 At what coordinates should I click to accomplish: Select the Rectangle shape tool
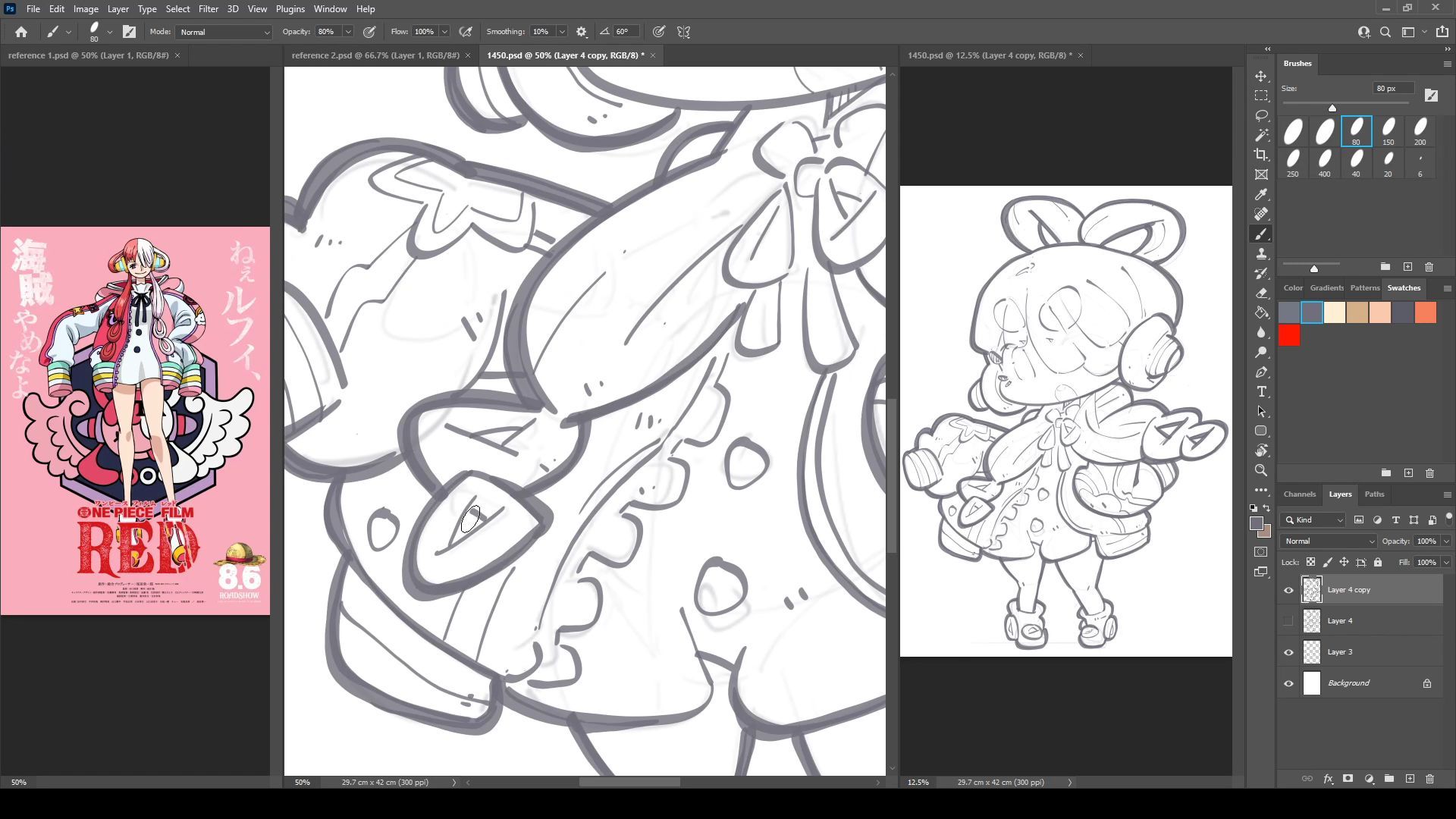tap(1261, 431)
